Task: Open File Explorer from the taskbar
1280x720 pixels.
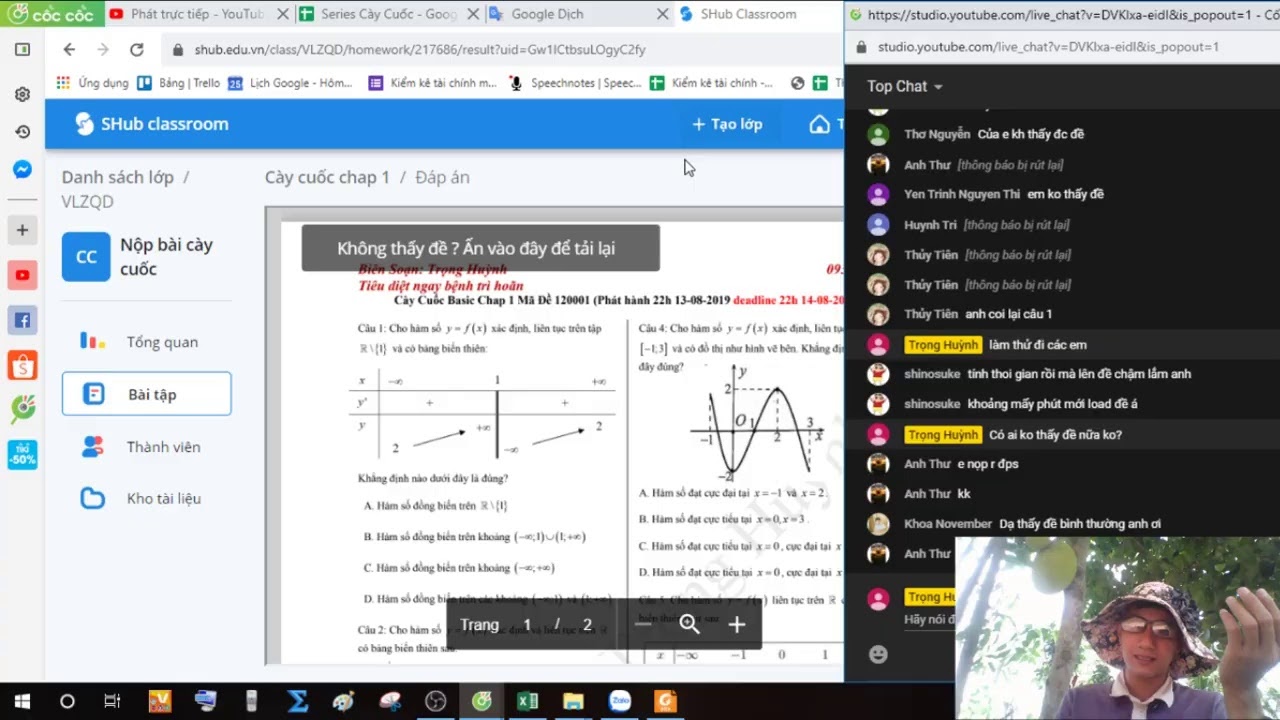Action: [573, 701]
